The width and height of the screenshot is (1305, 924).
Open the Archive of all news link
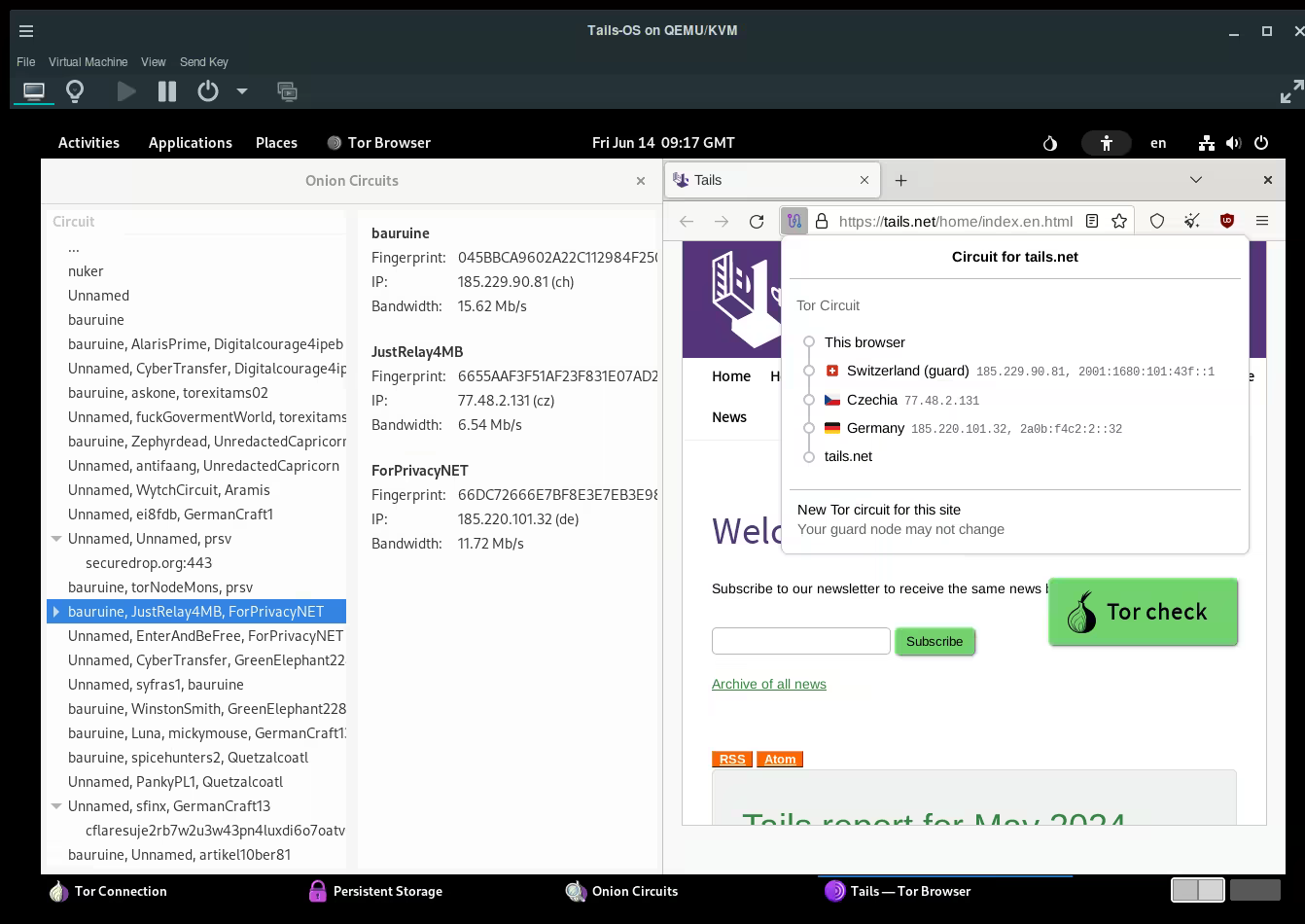click(x=768, y=684)
